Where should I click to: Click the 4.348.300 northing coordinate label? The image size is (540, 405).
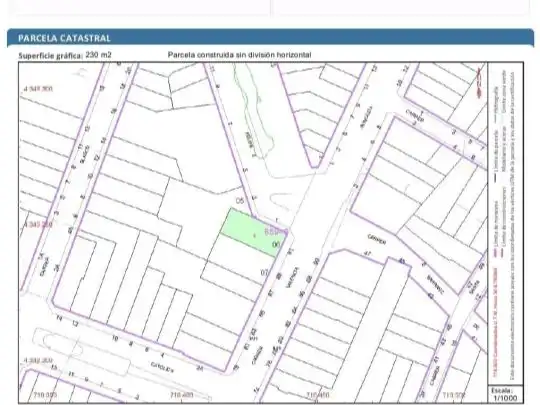coord(38,89)
